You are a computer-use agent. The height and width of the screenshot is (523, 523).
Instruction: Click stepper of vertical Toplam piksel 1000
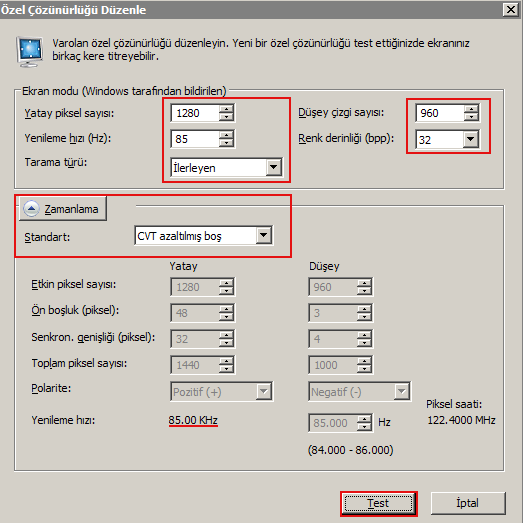pos(364,365)
